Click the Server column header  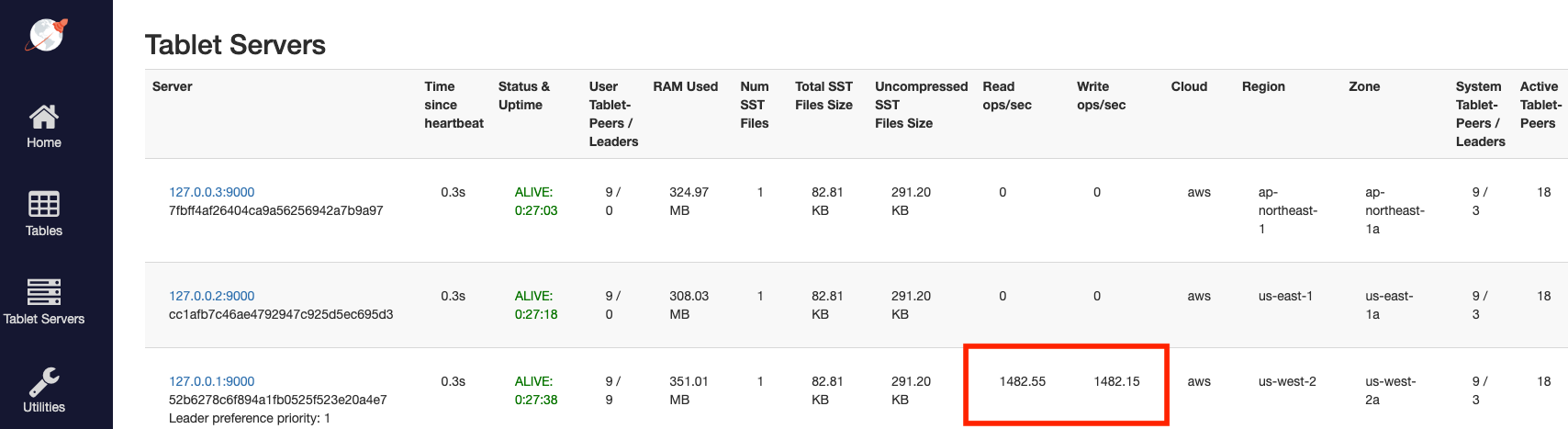tap(172, 86)
